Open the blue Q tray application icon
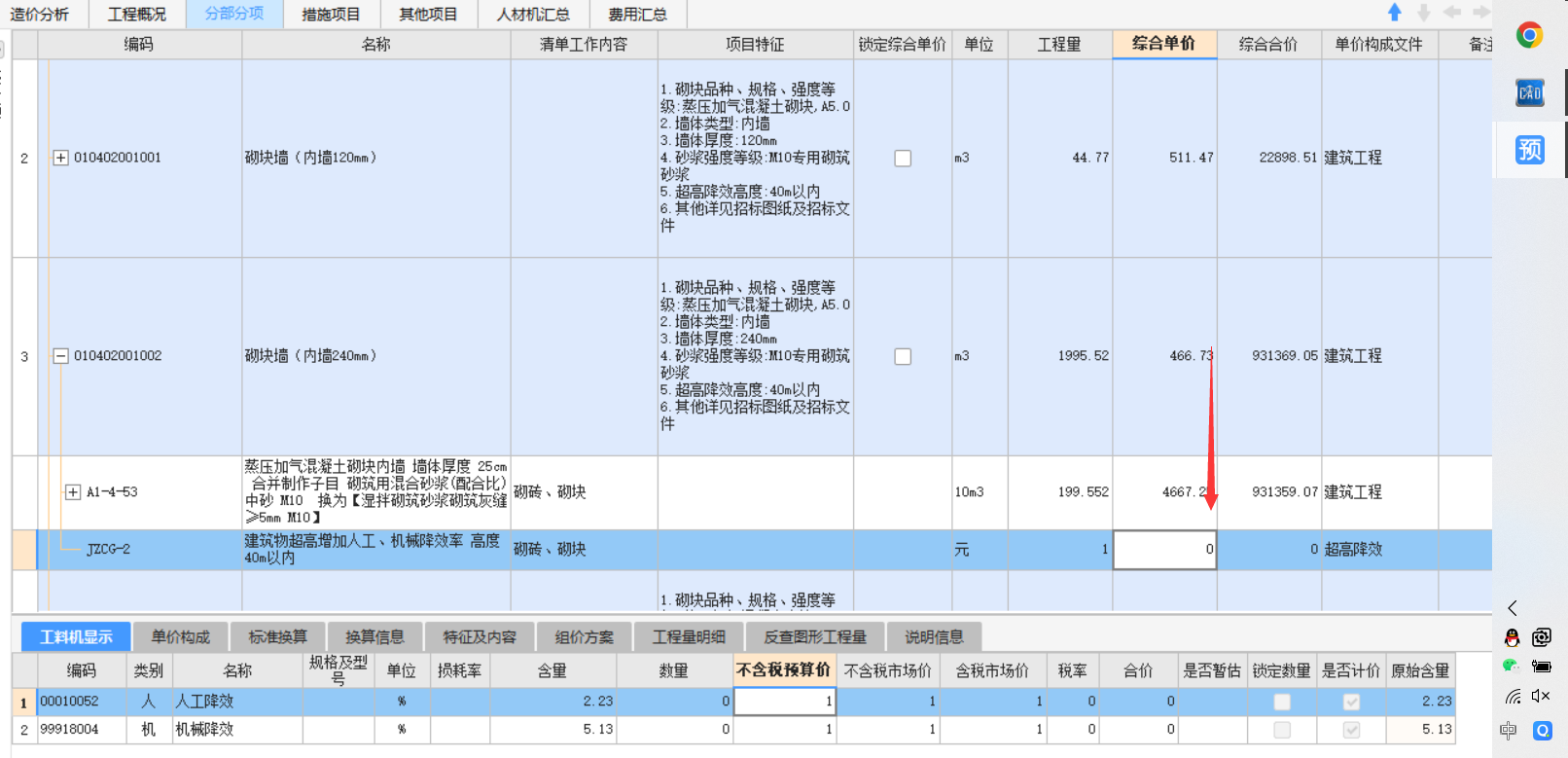 pyautogui.click(x=1543, y=730)
